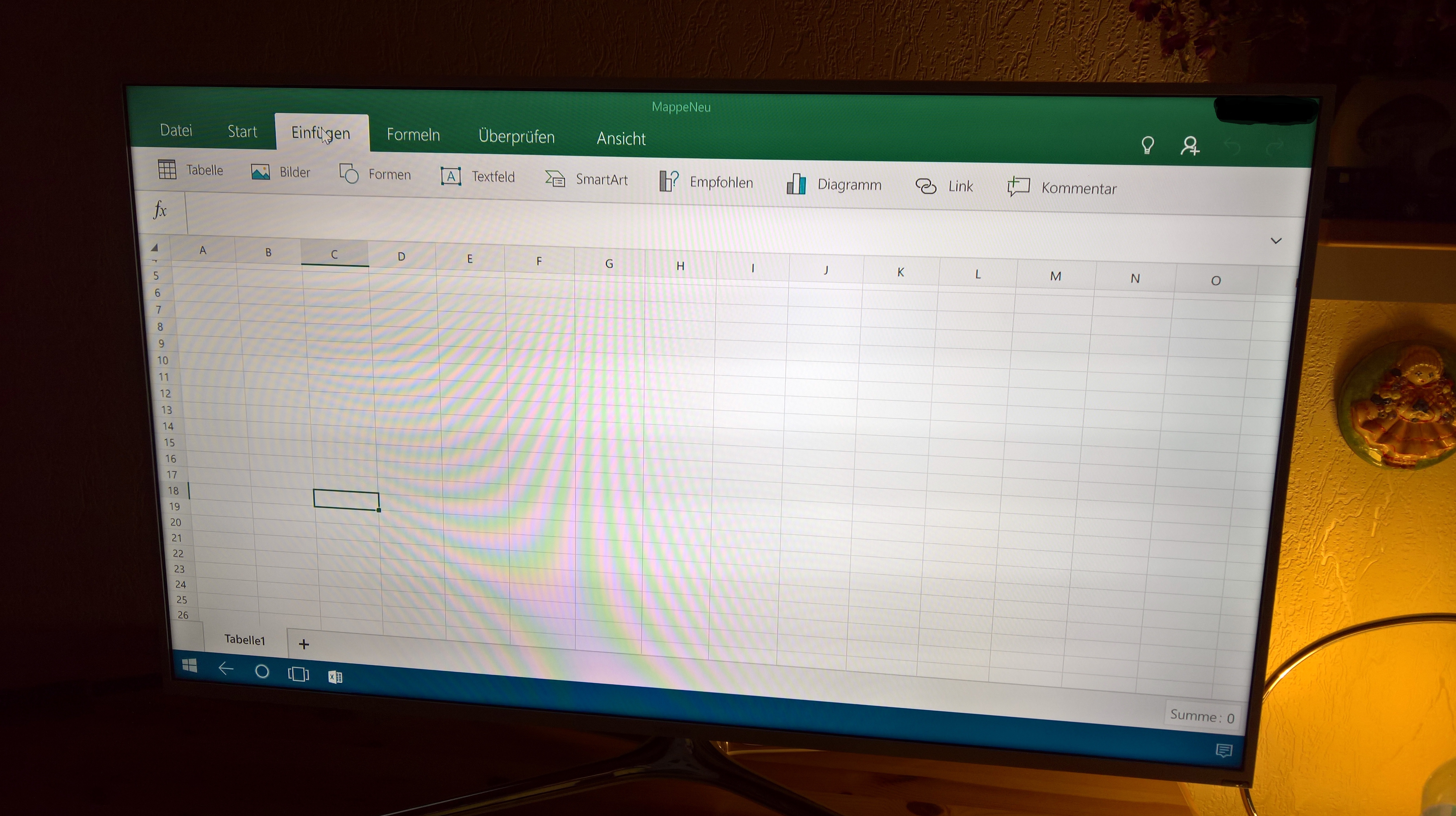The width and height of the screenshot is (1456, 816).
Task: Select column H header
Action: (x=680, y=266)
